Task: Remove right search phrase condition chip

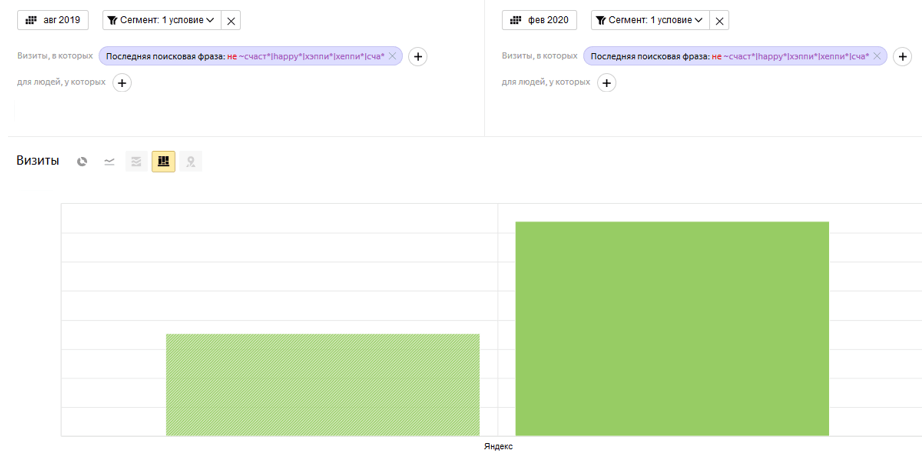Action: pyautogui.click(x=877, y=56)
